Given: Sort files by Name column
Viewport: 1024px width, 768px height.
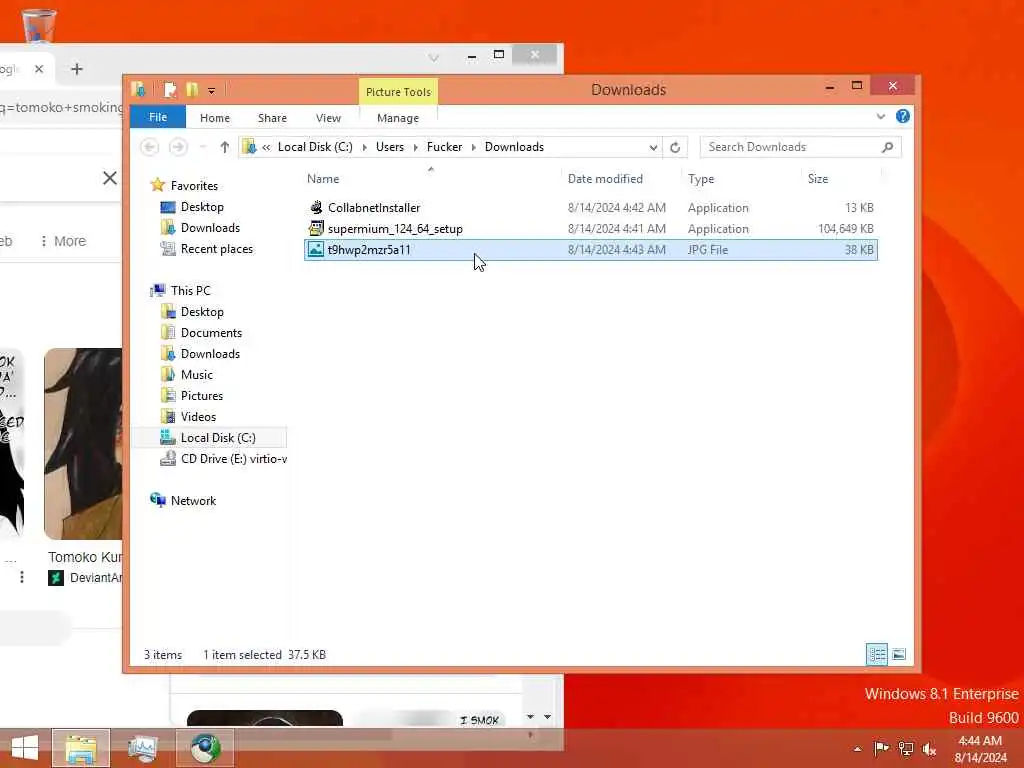Looking at the screenshot, I should click(x=323, y=179).
